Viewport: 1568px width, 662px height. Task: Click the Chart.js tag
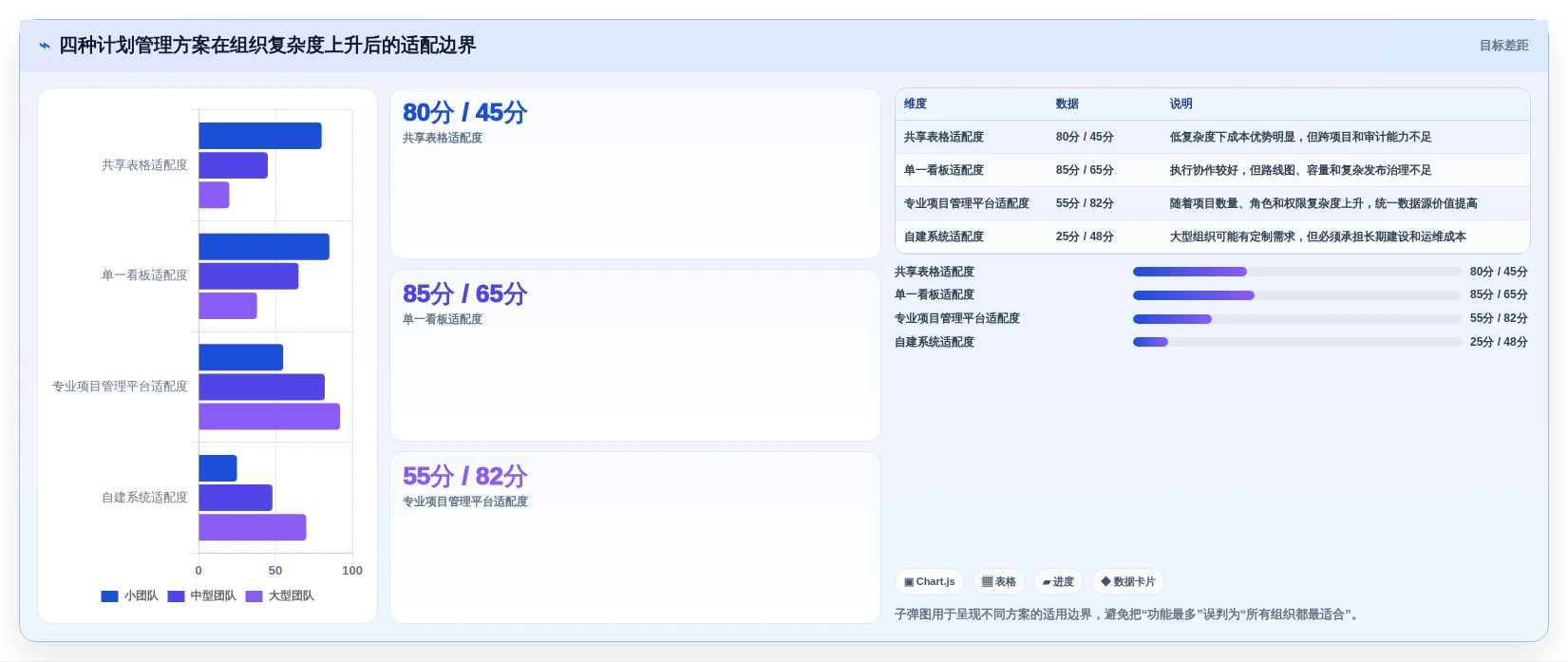point(930,581)
